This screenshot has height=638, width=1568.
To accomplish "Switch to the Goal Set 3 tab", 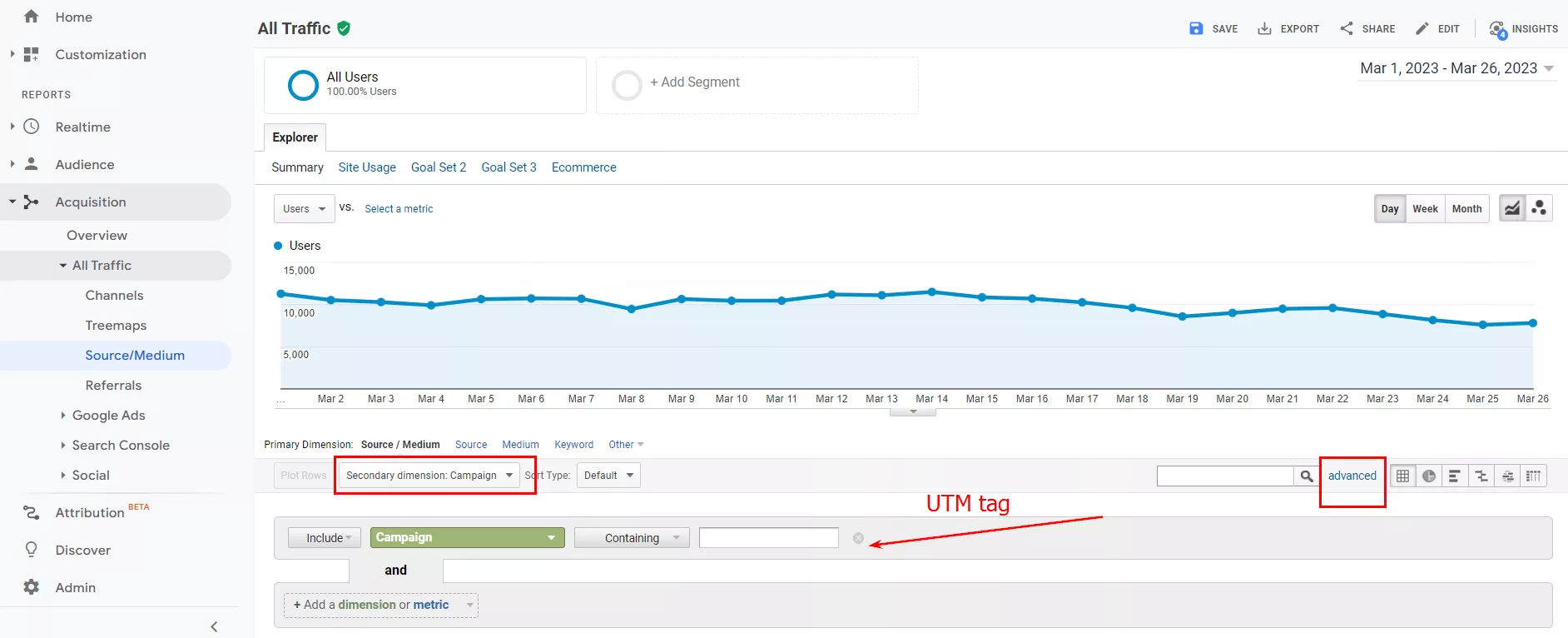I will click(x=509, y=167).
